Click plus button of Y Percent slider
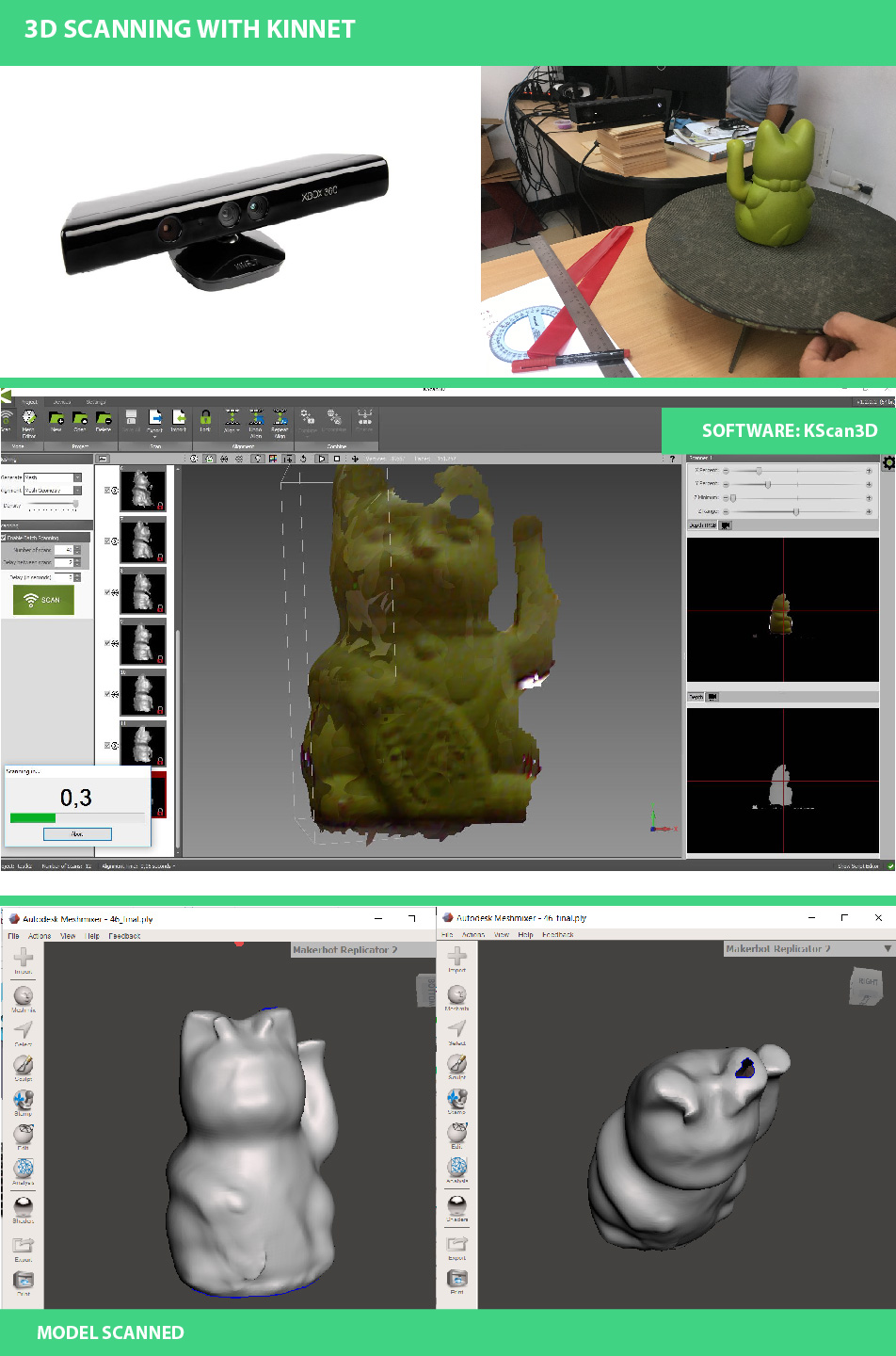Viewport: 896px width, 1356px height. coord(868,484)
